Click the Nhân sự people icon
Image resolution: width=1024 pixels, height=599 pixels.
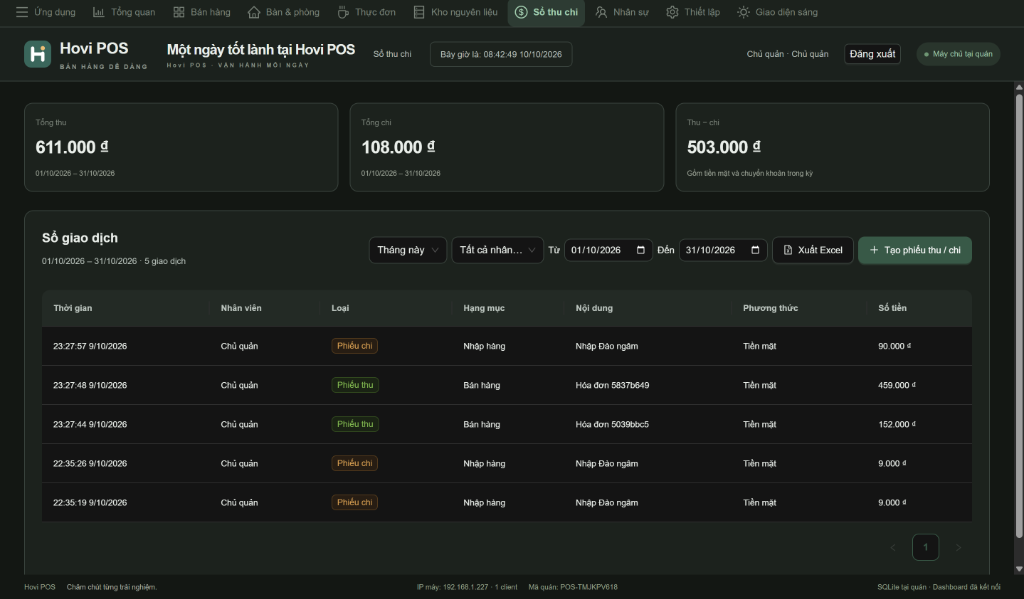pos(601,12)
